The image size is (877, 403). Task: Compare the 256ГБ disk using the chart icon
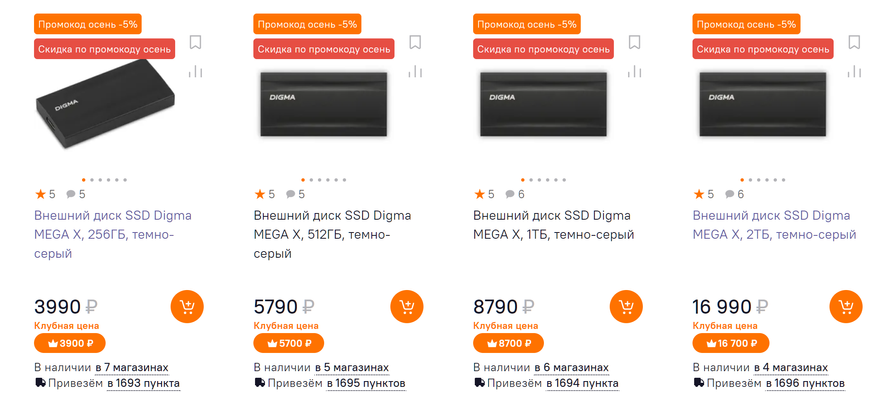pyautogui.click(x=195, y=71)
